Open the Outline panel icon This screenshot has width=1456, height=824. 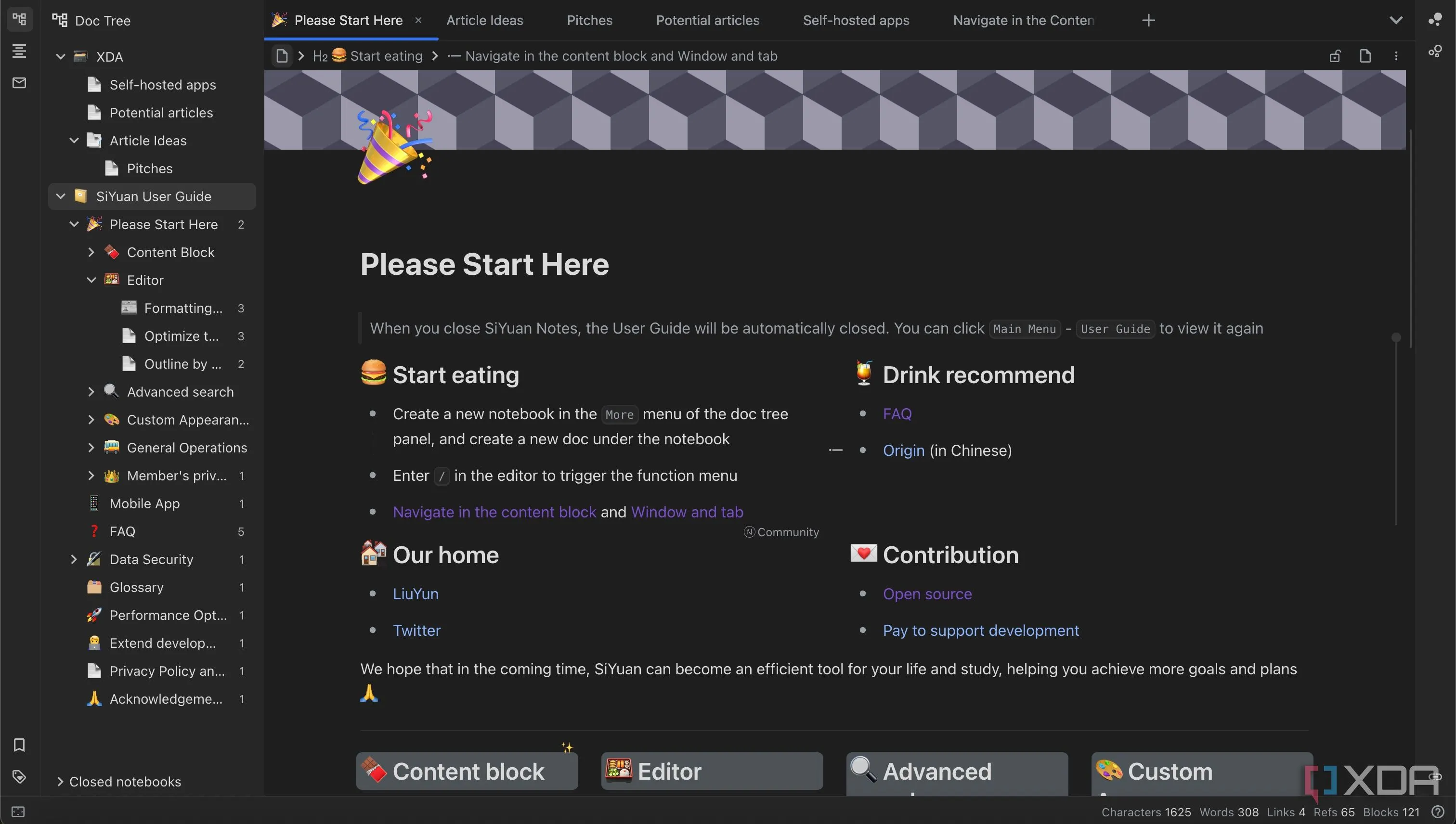(x=19, y=51)
